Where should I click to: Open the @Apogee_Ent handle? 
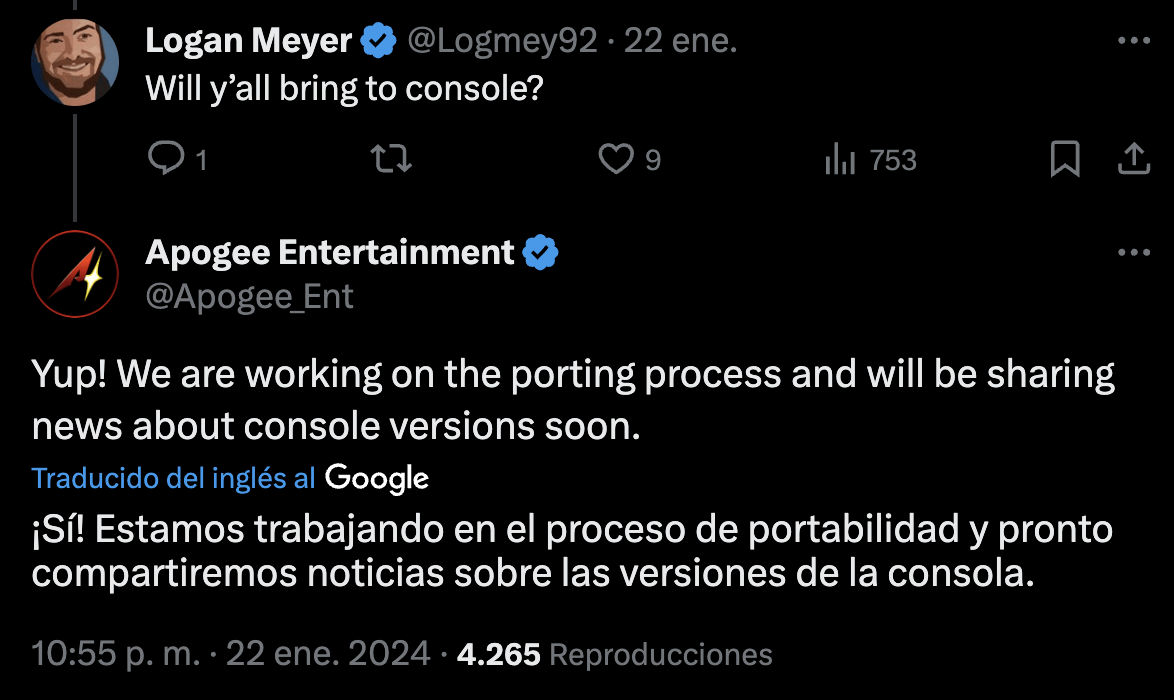pos(249,296)
